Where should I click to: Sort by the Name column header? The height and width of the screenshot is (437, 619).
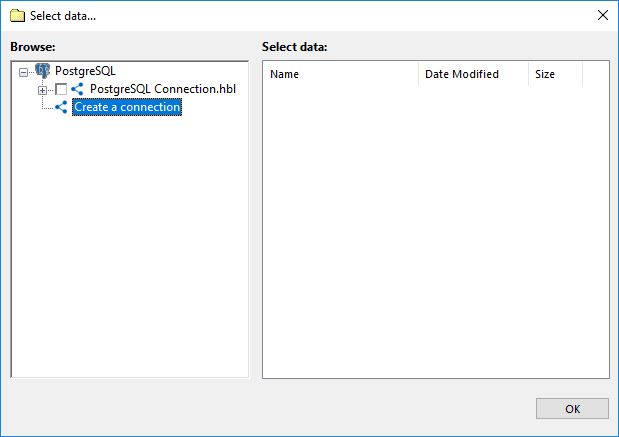click(x=340, y=74)
